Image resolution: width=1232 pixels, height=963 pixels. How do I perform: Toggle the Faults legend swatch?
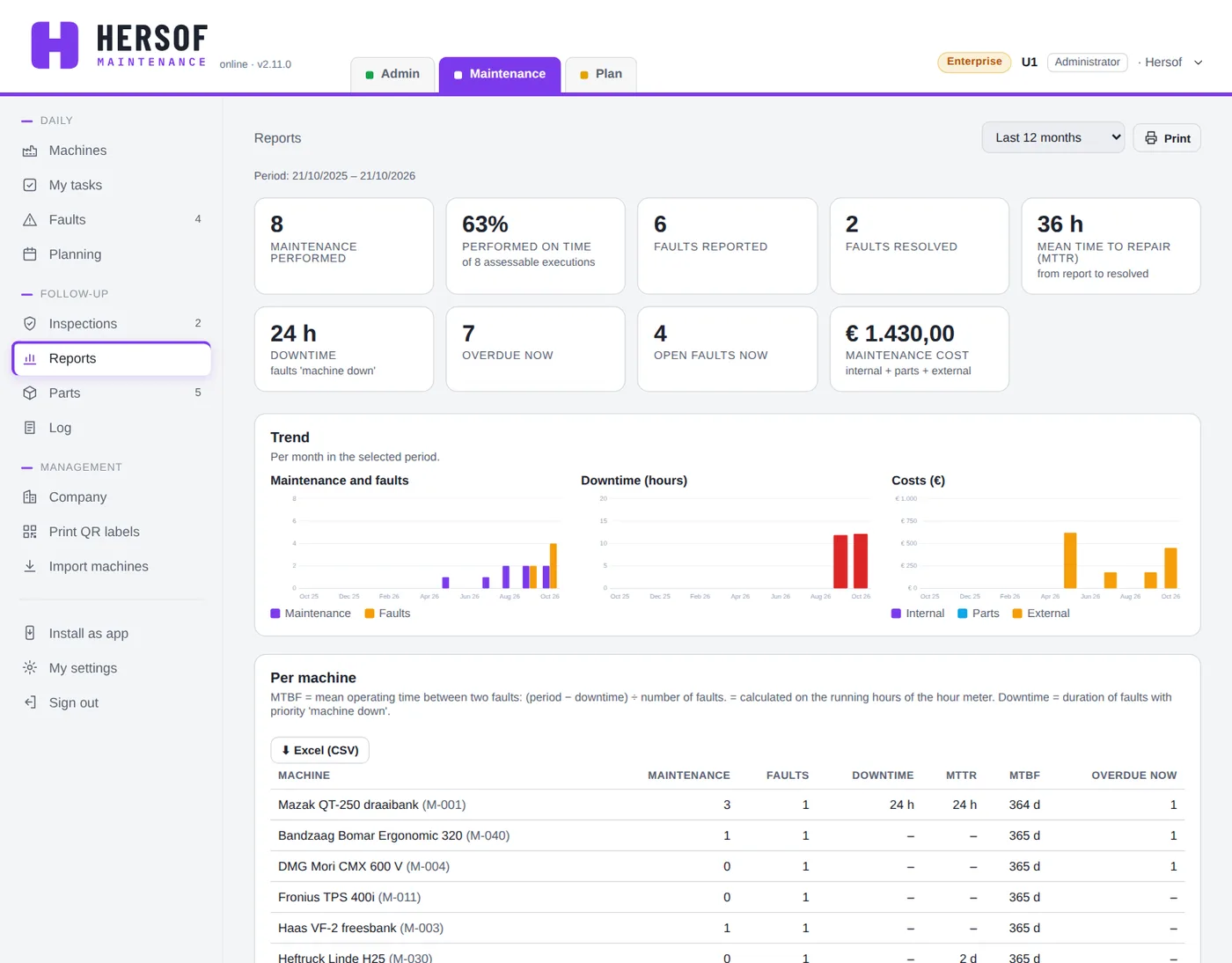370,614
